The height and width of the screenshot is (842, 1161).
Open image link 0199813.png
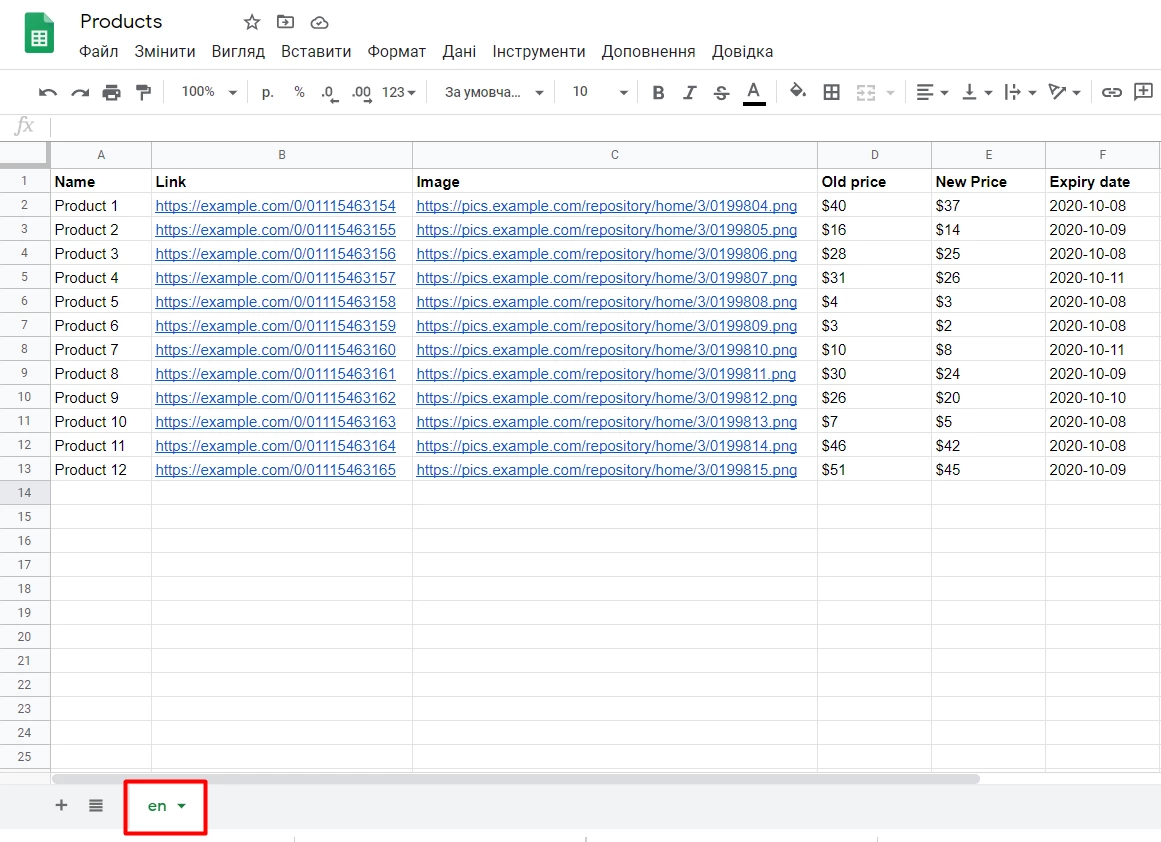point(606,422)
